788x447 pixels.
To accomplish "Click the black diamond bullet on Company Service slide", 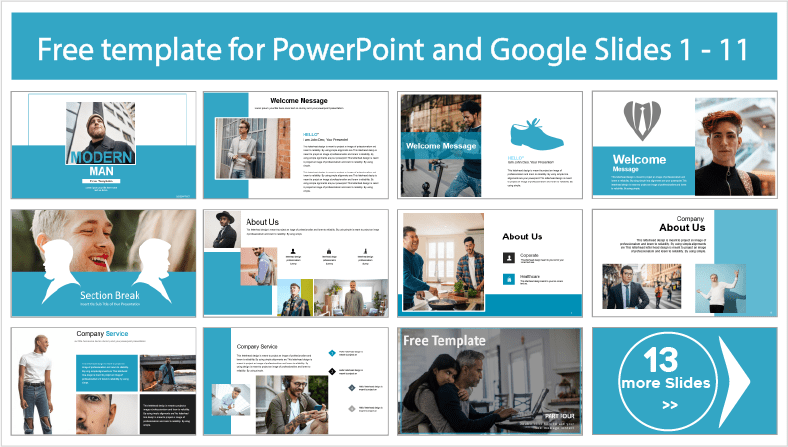I will 332,372.
